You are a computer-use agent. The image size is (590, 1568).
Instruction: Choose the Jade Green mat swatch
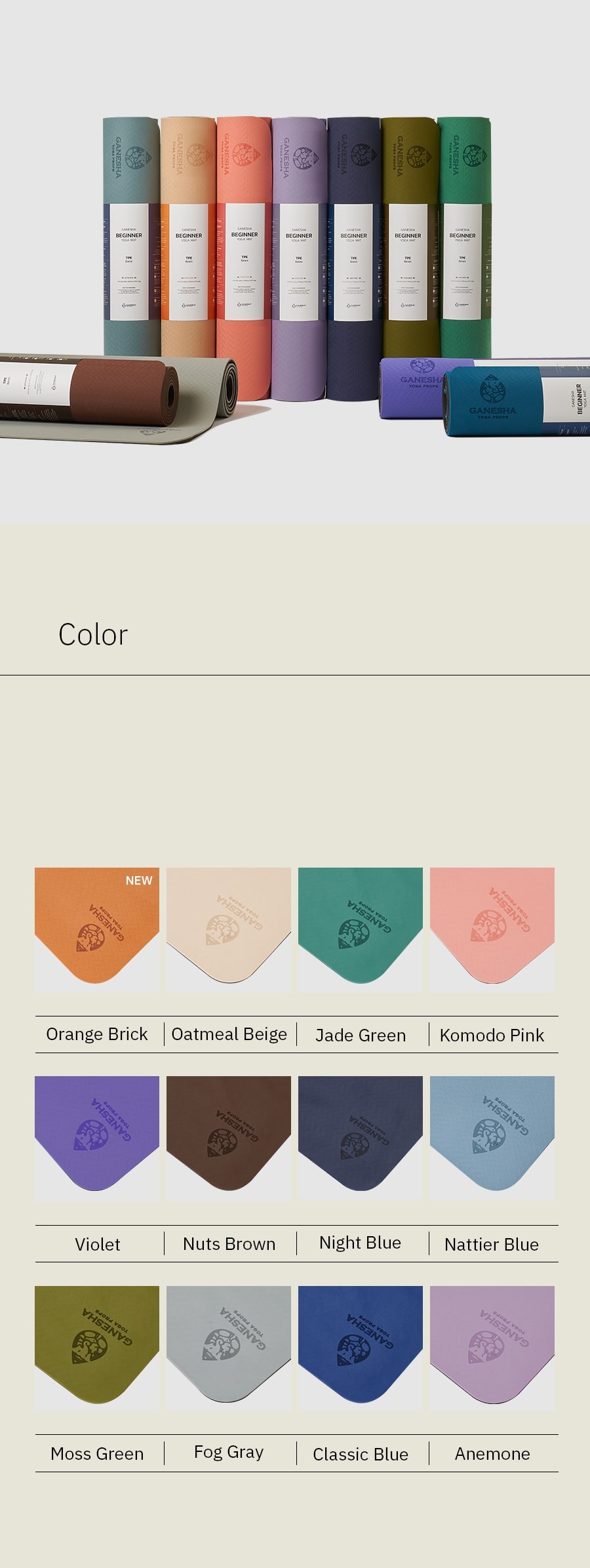(x=361, y=929)
